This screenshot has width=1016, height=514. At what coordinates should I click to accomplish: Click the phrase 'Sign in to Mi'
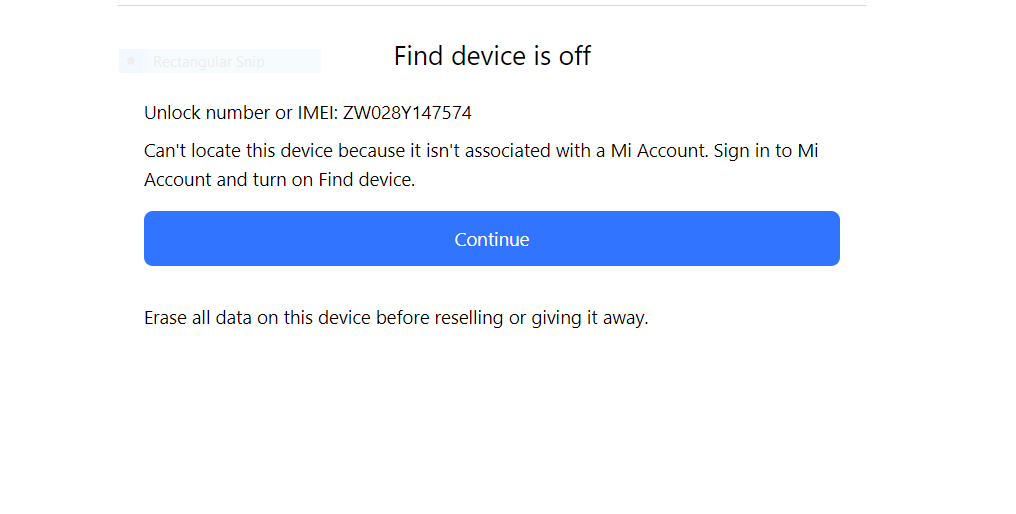pyautogui.click(x=766, y=151)
